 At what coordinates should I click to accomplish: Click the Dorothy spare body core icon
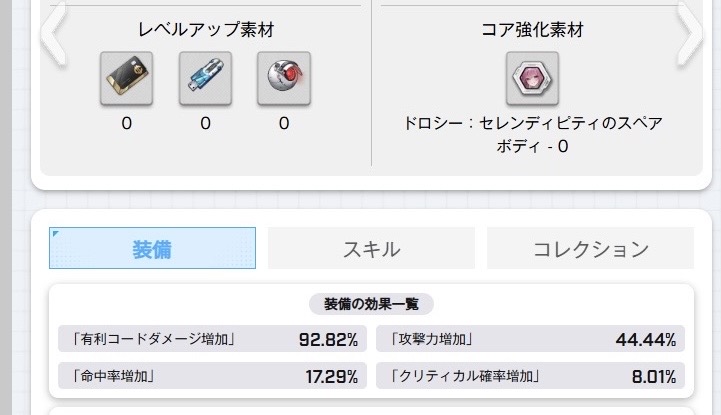tap(532, 78)
